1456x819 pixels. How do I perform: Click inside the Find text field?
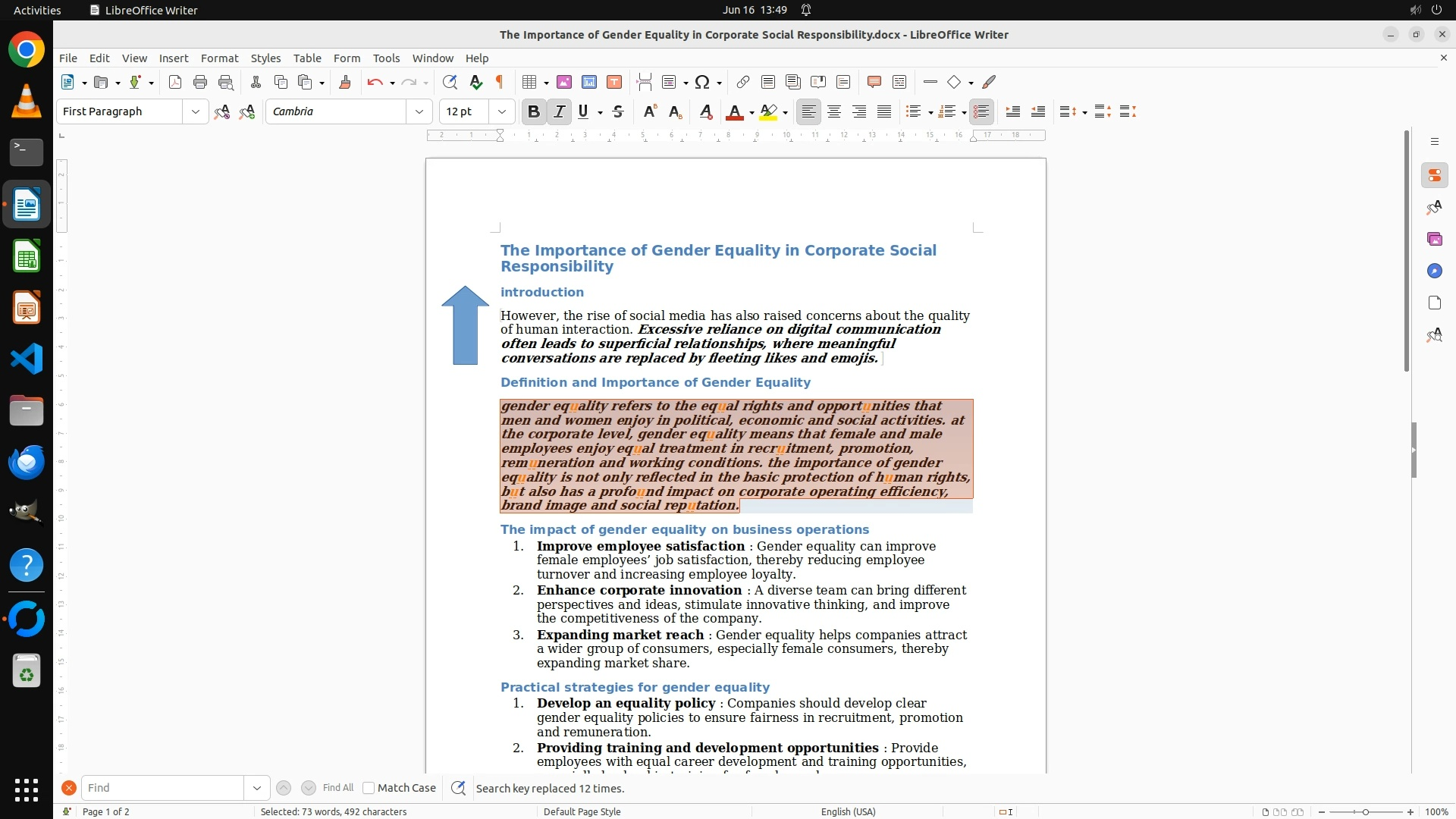coord(162,788)
